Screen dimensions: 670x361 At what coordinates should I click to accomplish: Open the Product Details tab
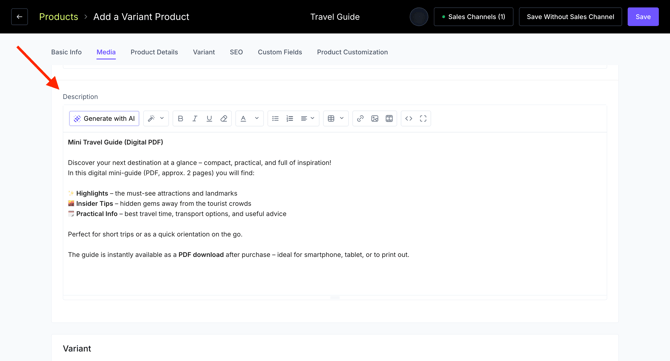coord(154,52)
